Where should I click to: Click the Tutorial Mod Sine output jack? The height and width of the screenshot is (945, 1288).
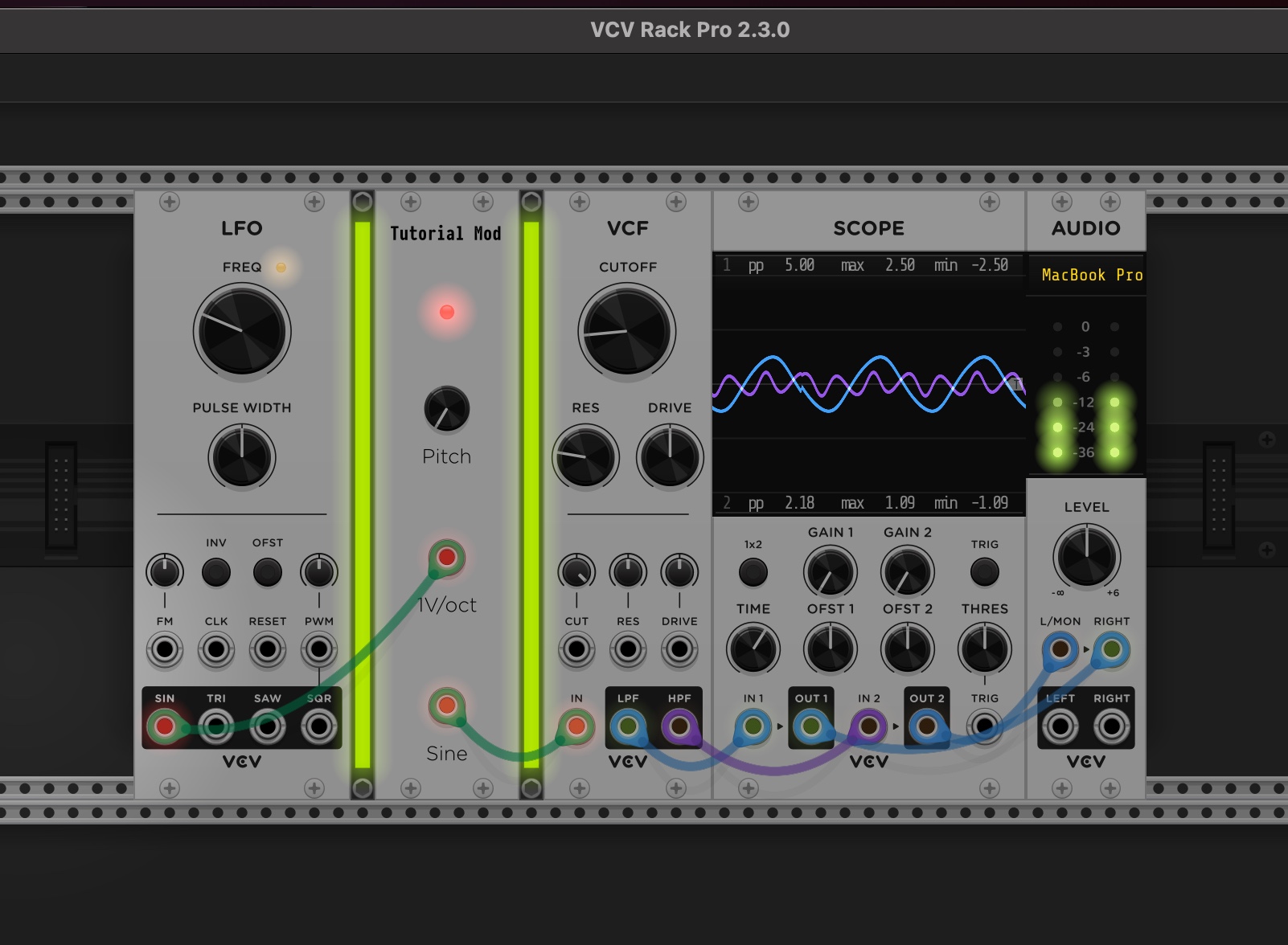447,706
